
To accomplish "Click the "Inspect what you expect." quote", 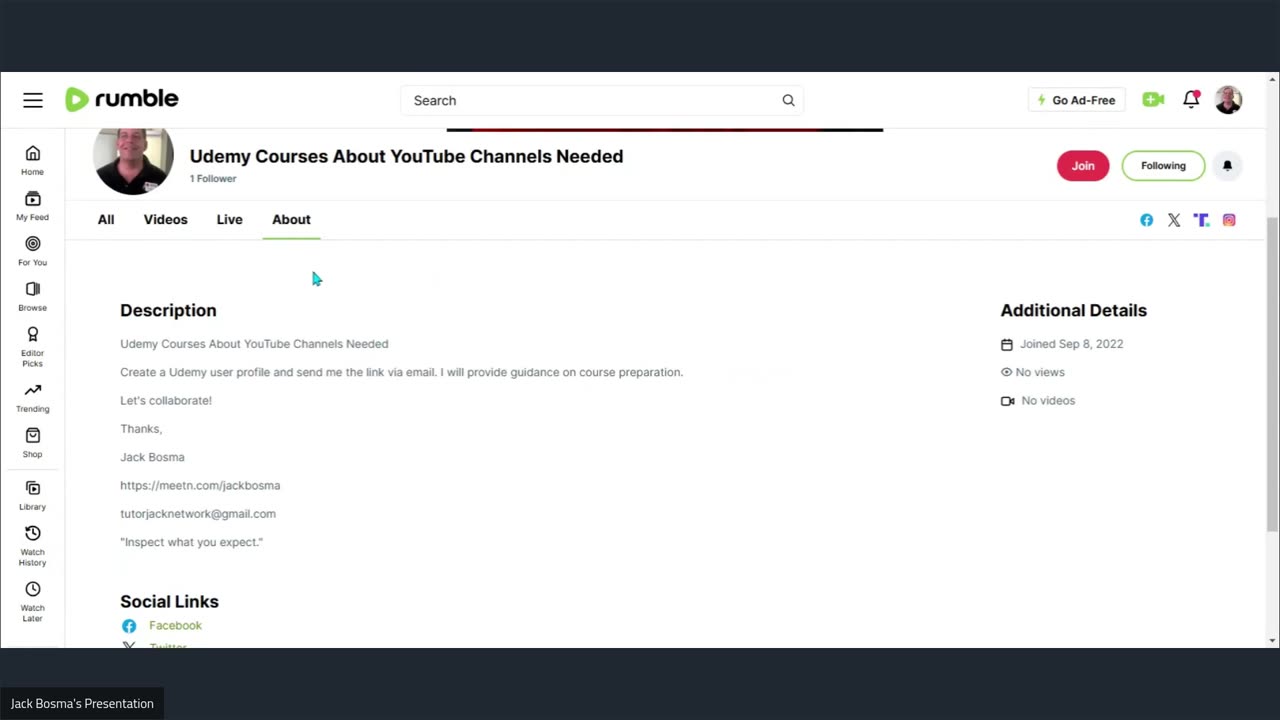I will click(x=191, y=542).
